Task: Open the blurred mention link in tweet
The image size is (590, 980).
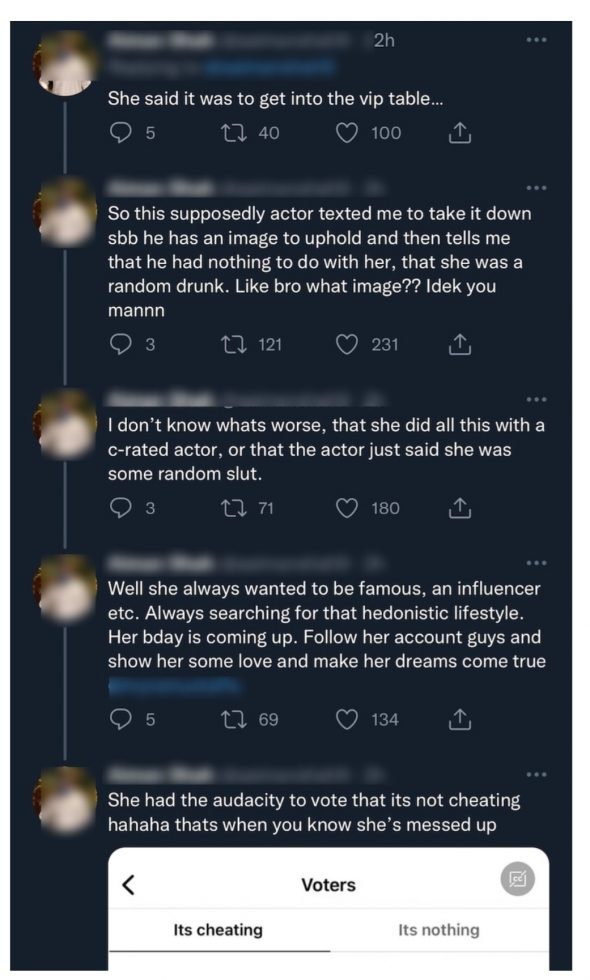Action: pos(174,686)
